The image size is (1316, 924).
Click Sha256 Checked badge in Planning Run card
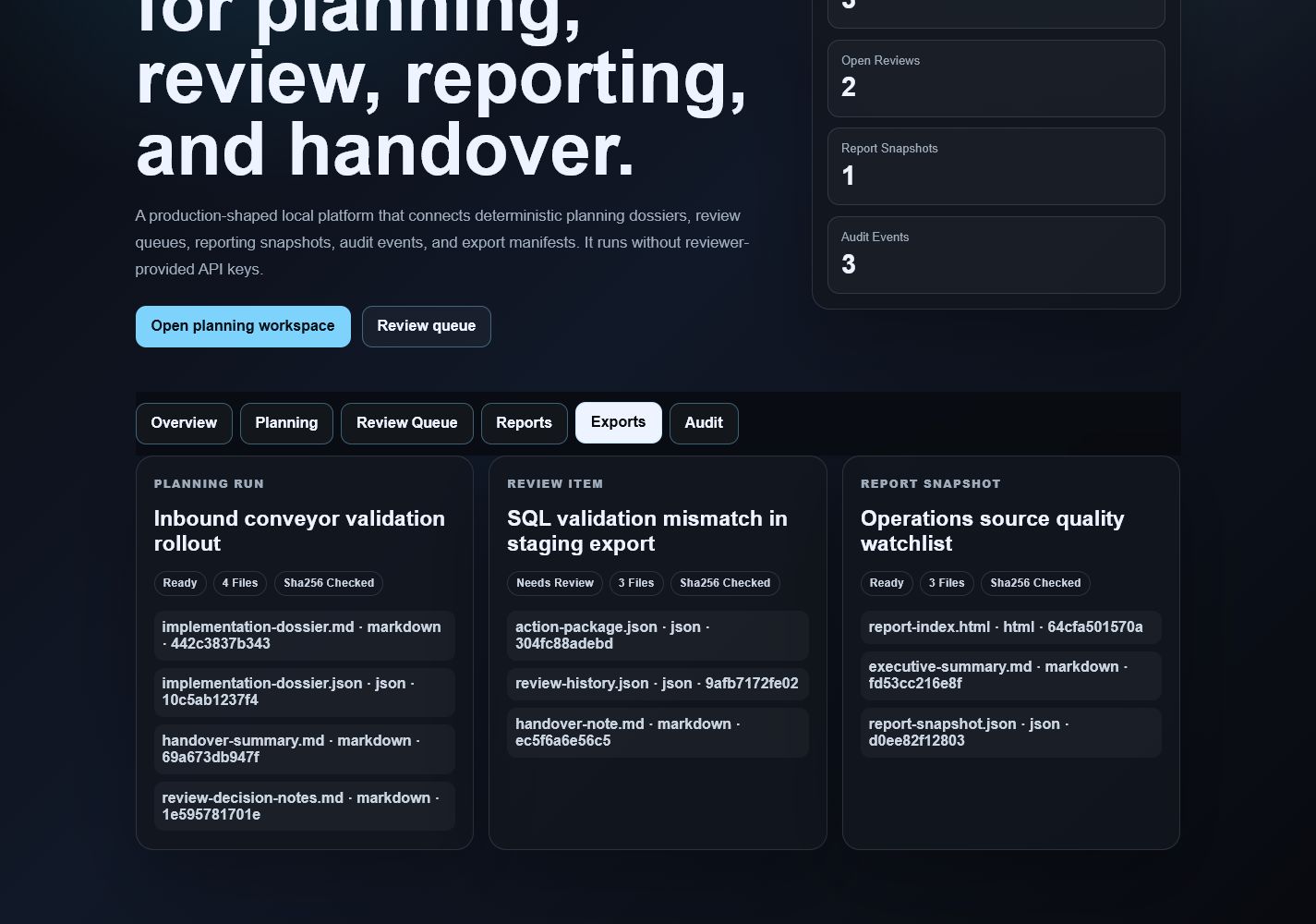[x=329, y=583]
